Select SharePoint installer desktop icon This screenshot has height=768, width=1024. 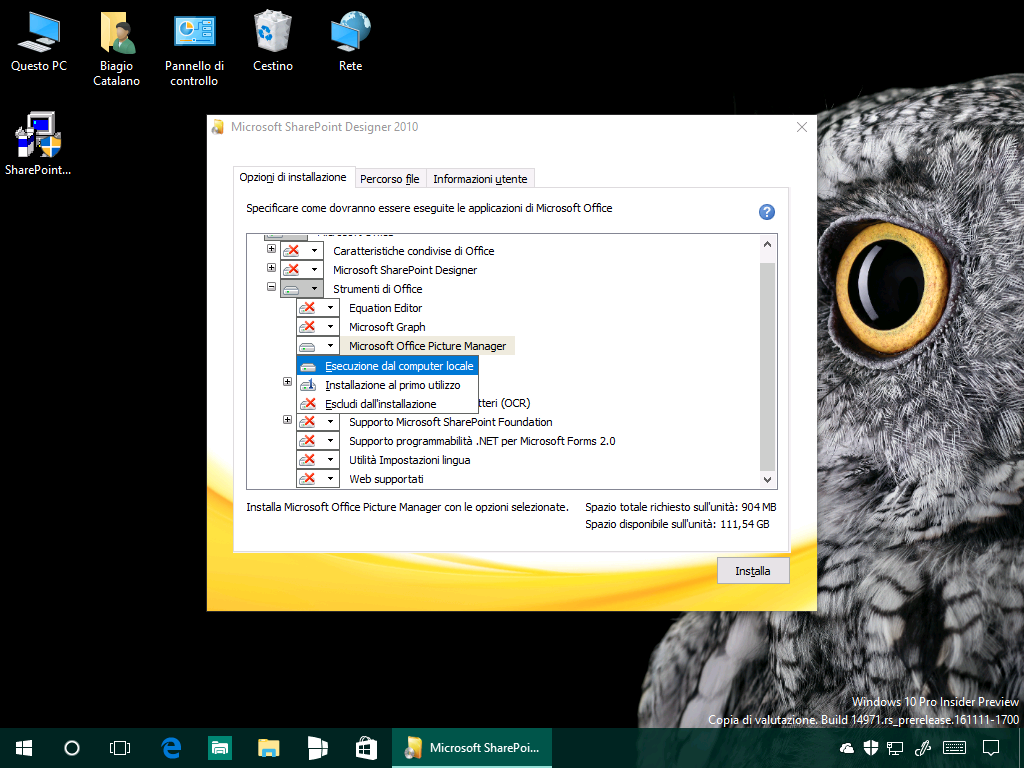point(38,144)
